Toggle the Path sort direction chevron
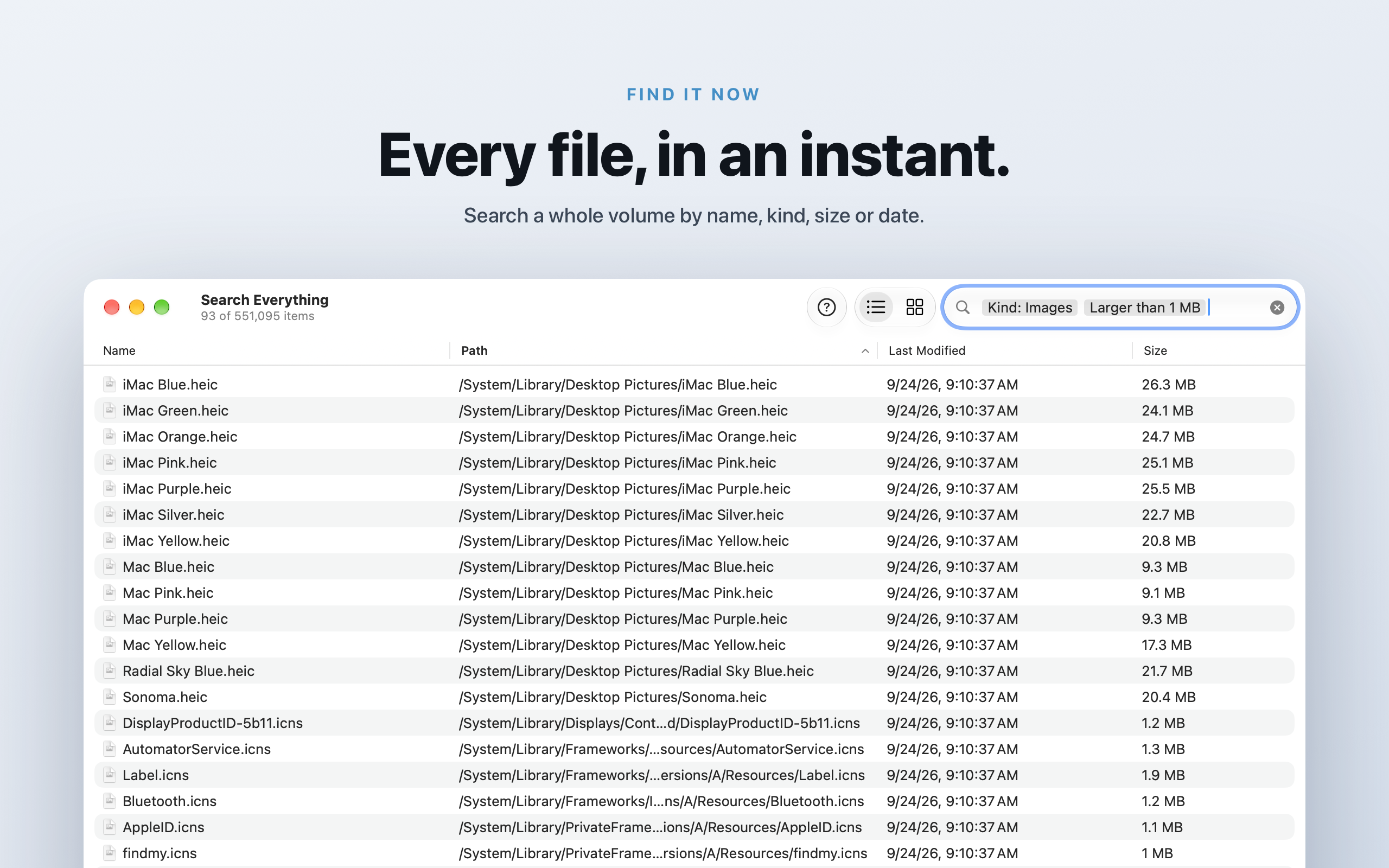The image size is (1389, 868). [x=865, y=351]
